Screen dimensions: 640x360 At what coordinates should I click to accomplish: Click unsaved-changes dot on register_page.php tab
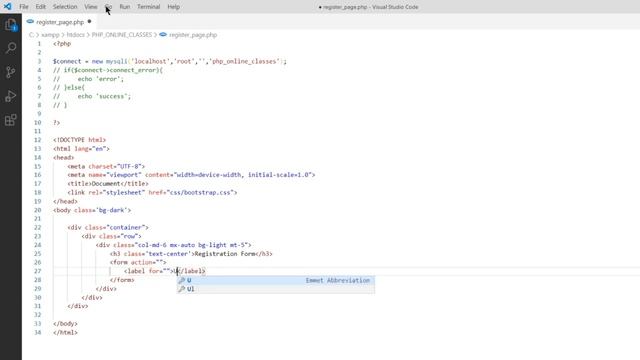(x=89, y=22)
